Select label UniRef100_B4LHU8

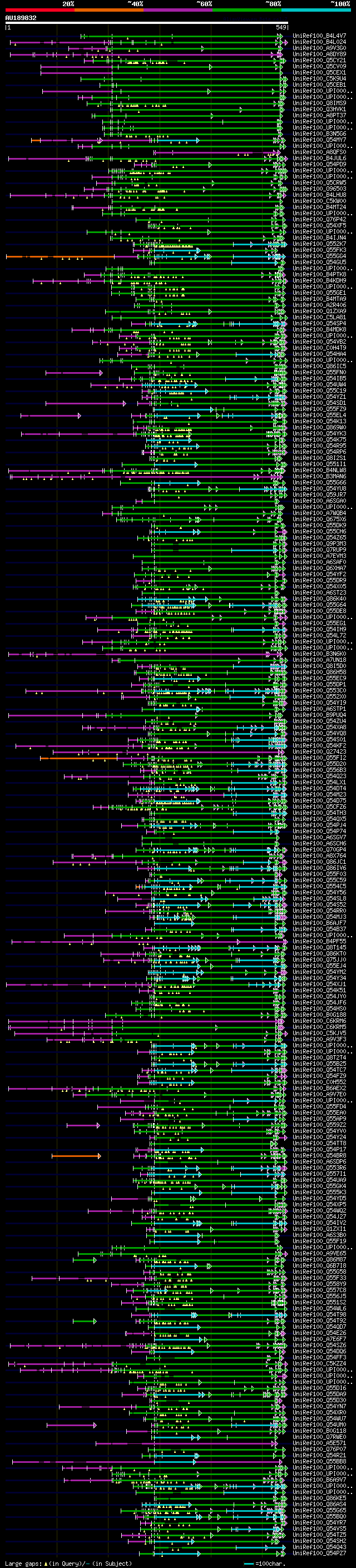319,195
